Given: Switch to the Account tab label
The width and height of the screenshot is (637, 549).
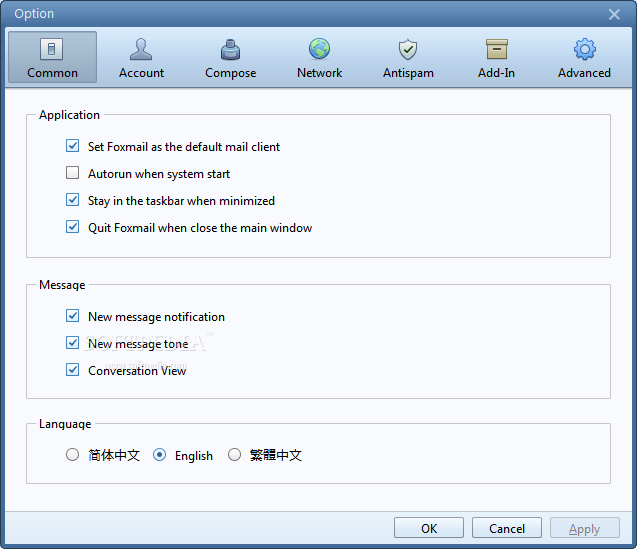Looking at the screenshot, I should (x=141, y=73).
